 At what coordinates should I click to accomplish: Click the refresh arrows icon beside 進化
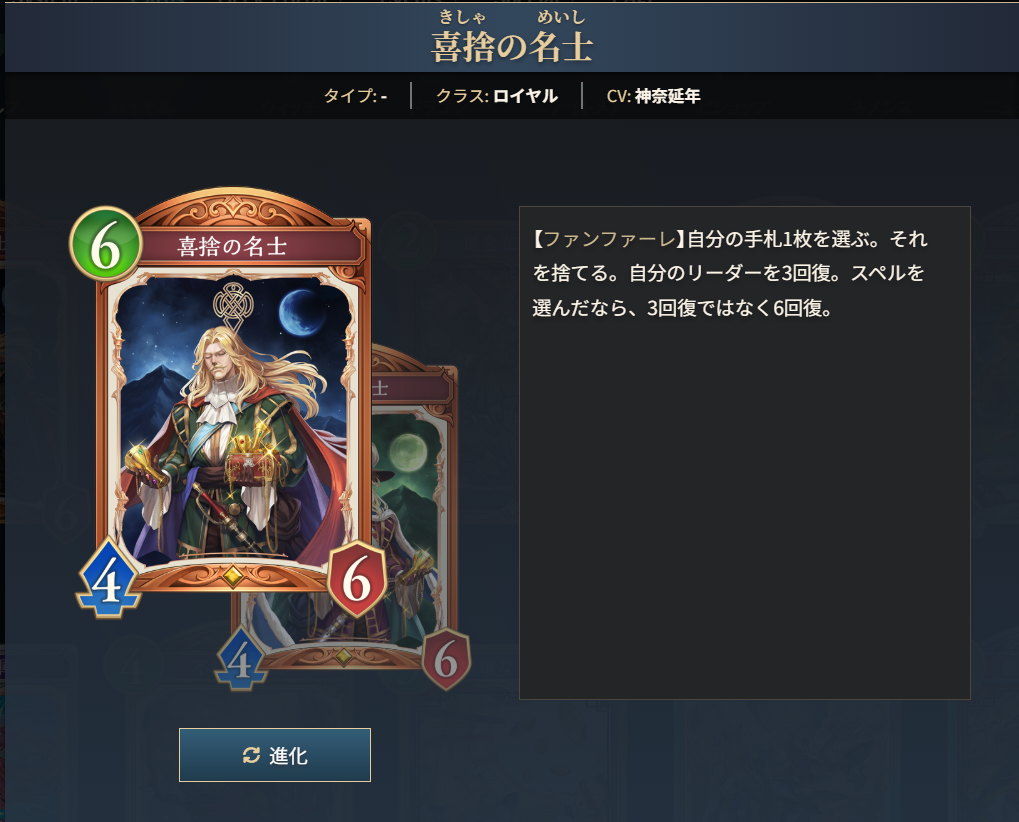pyautogui.click(x=252, y=755)
